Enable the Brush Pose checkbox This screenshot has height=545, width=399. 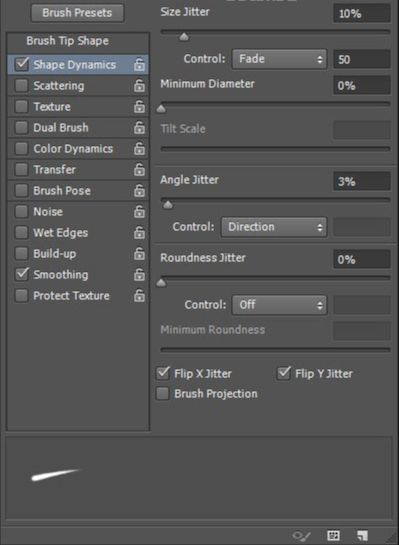[22, 190]
